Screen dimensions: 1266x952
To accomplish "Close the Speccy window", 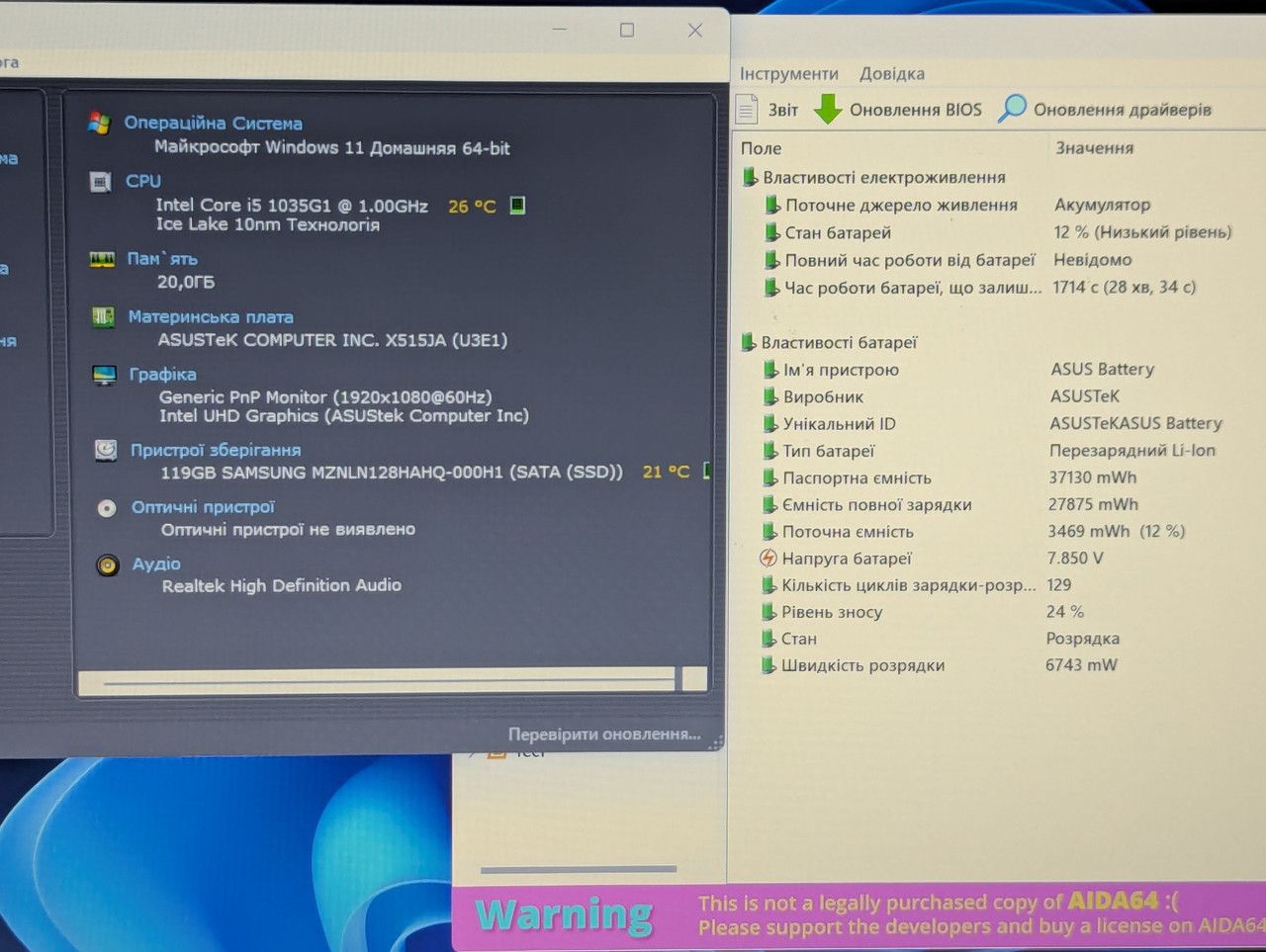I will pos(695,31).
